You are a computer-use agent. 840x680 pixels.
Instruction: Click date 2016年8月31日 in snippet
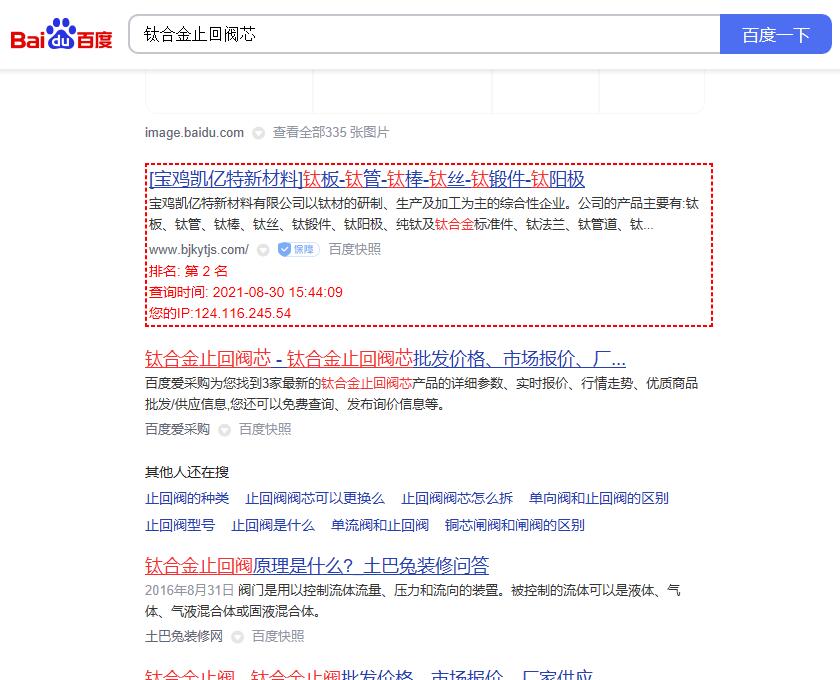(x=189, y=590)
